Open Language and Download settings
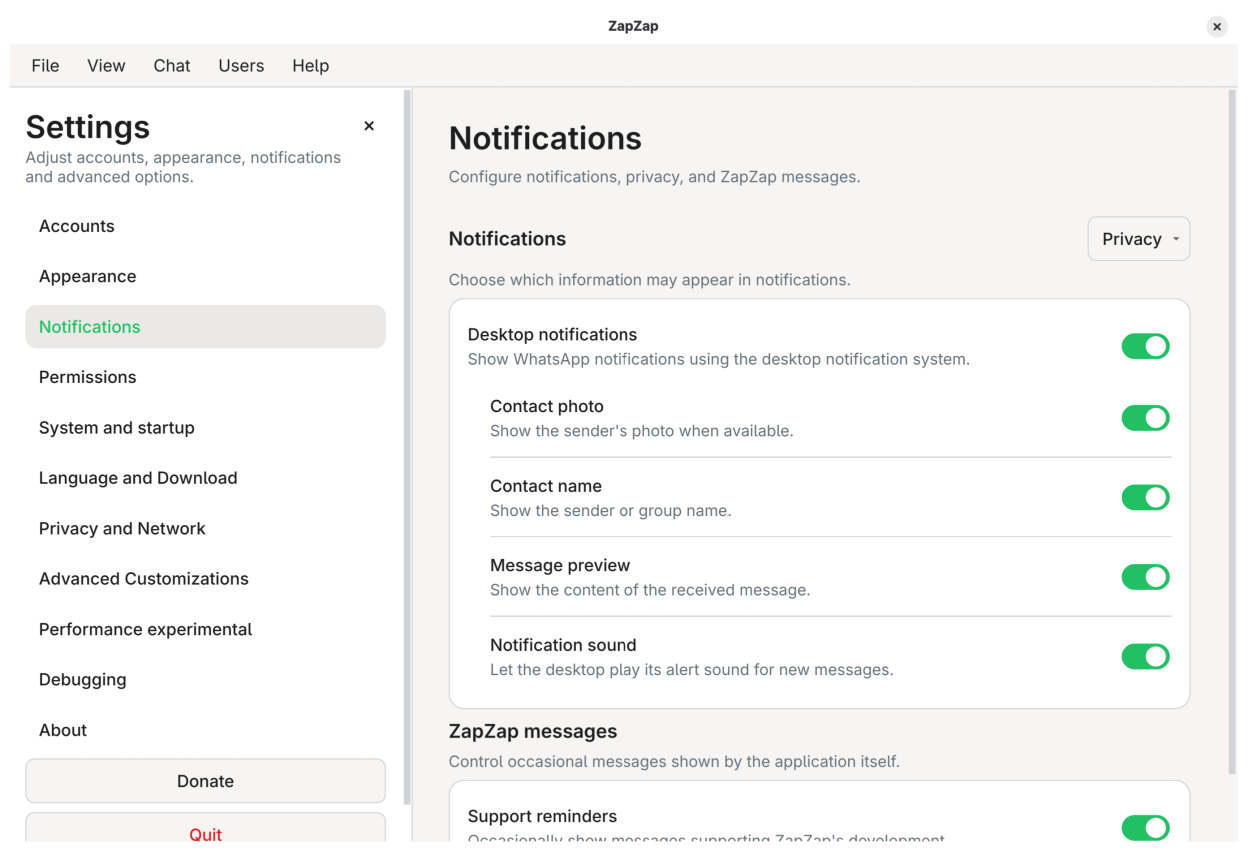 click(x=205, y=478)
